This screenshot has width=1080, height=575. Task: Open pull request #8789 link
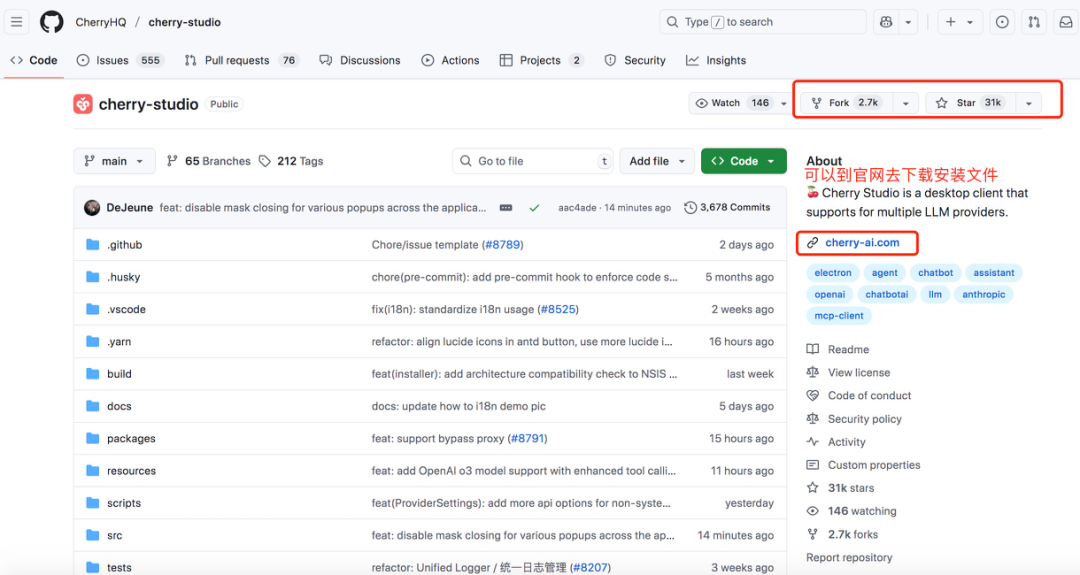503,244
